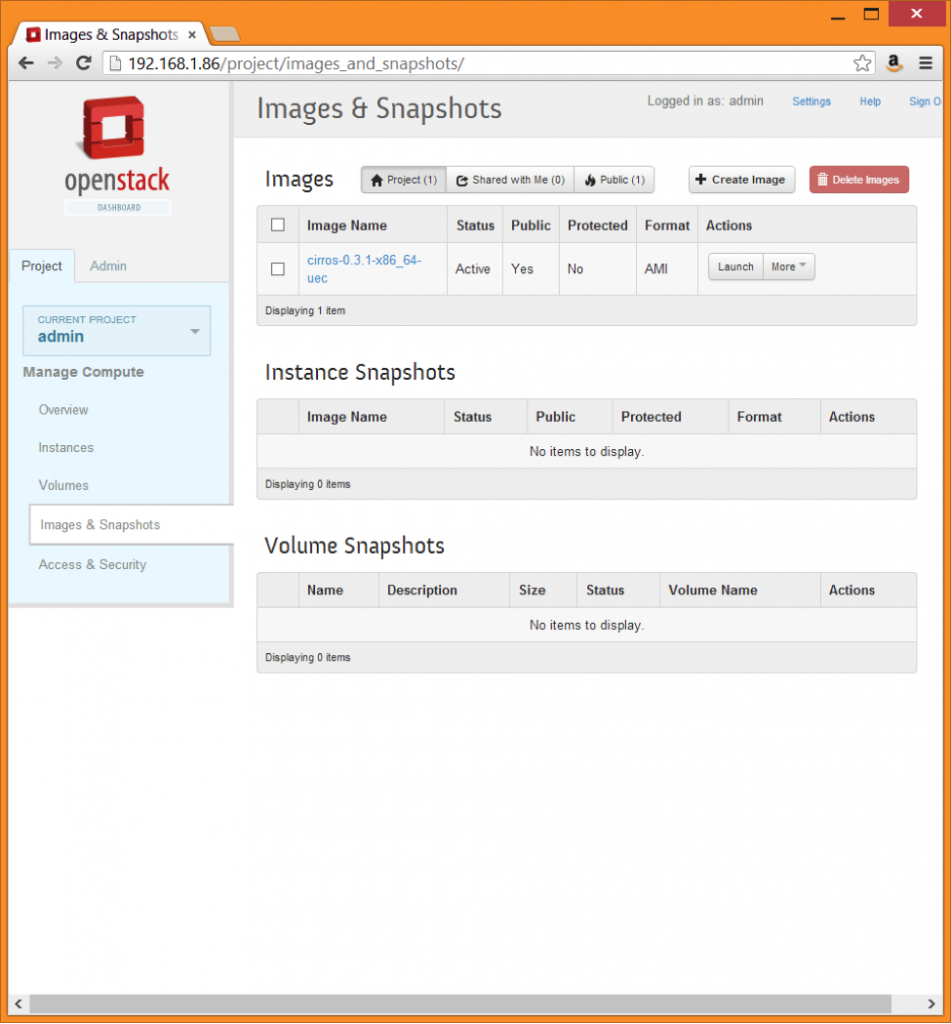Maximize the browser window
The width and height of the screenshot is (951, 1024).
871,14
